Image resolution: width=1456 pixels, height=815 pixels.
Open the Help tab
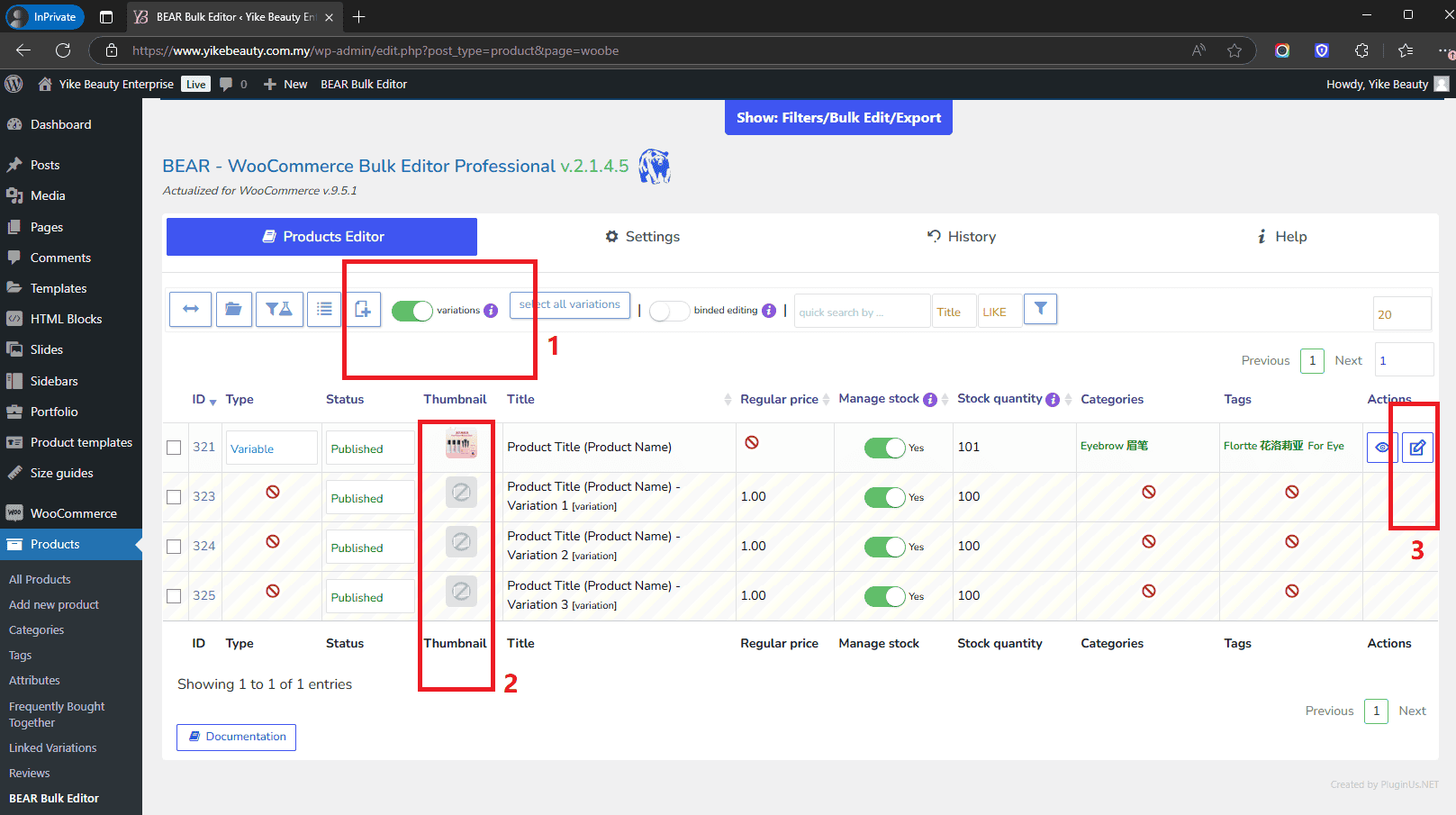coord(1282,237)
